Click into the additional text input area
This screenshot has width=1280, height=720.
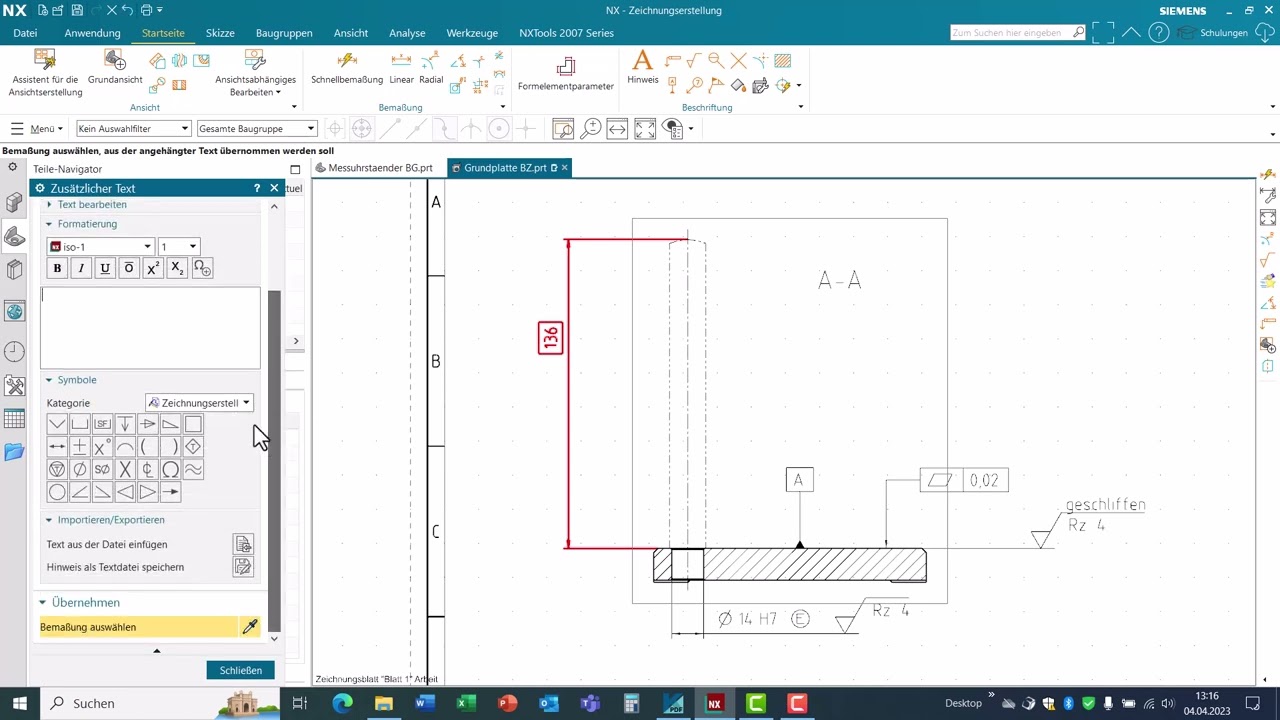pos(150,328)
